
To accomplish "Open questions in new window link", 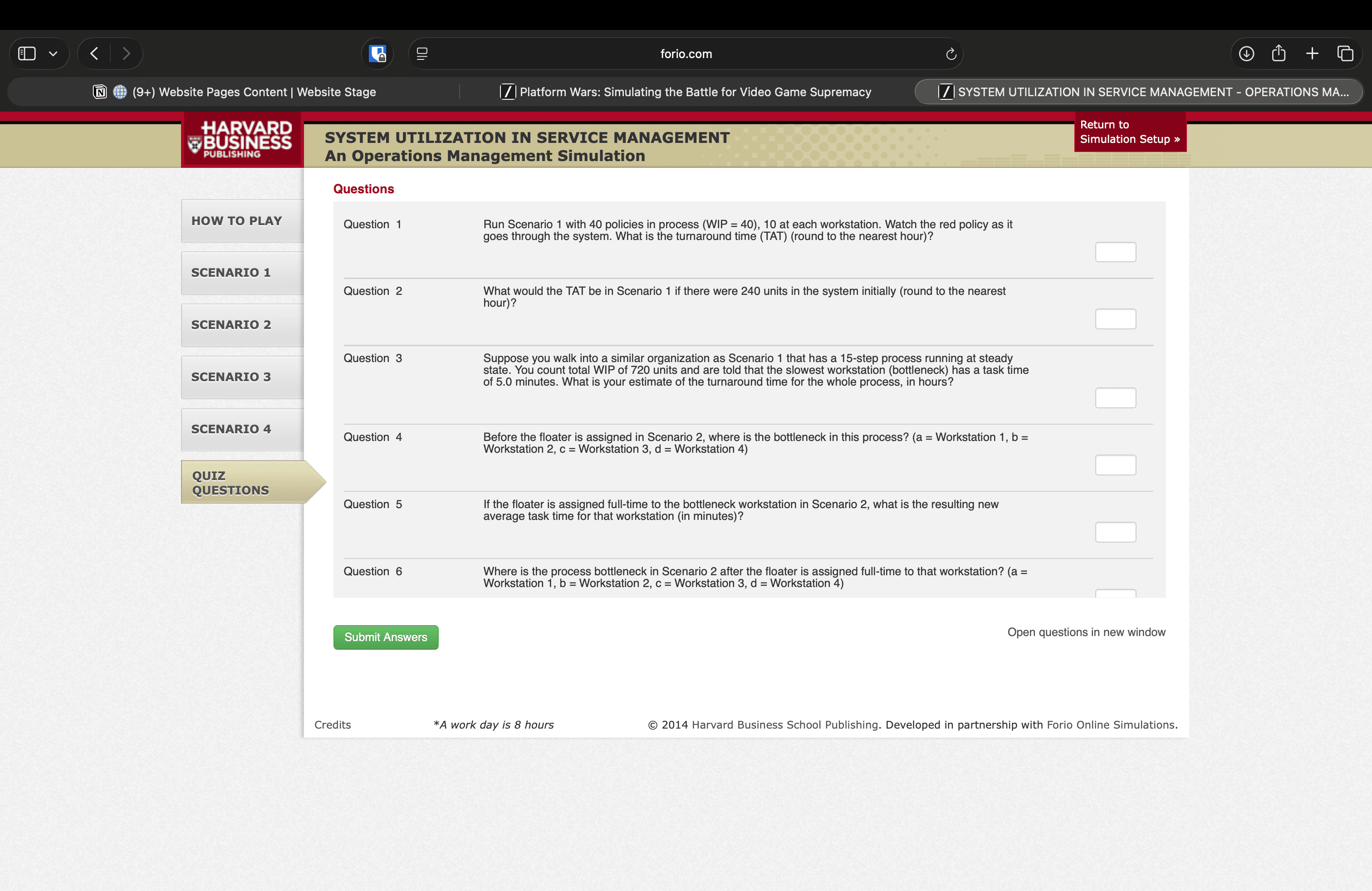I will 1086,632.
